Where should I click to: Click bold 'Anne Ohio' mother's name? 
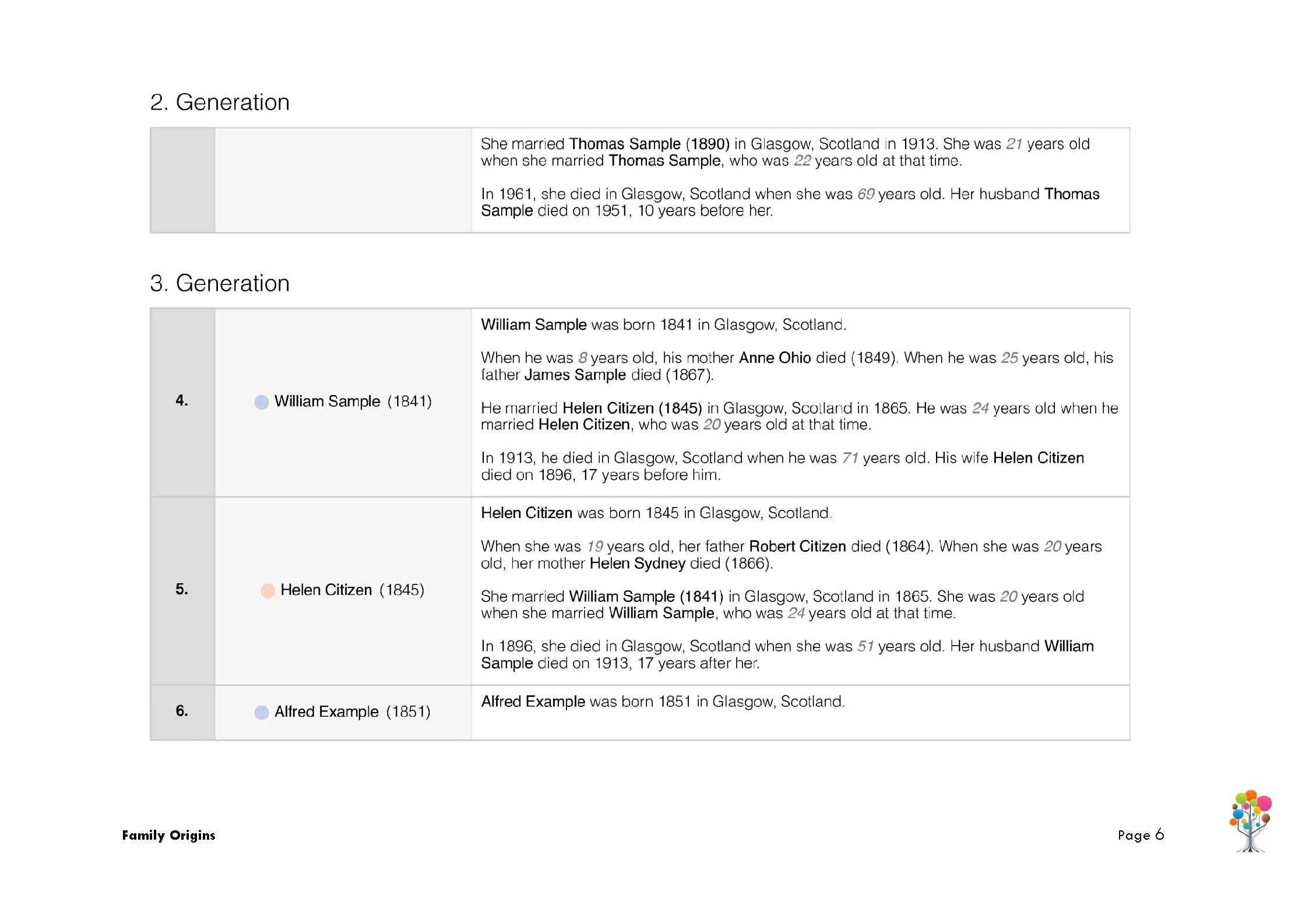tap(775, 358)
